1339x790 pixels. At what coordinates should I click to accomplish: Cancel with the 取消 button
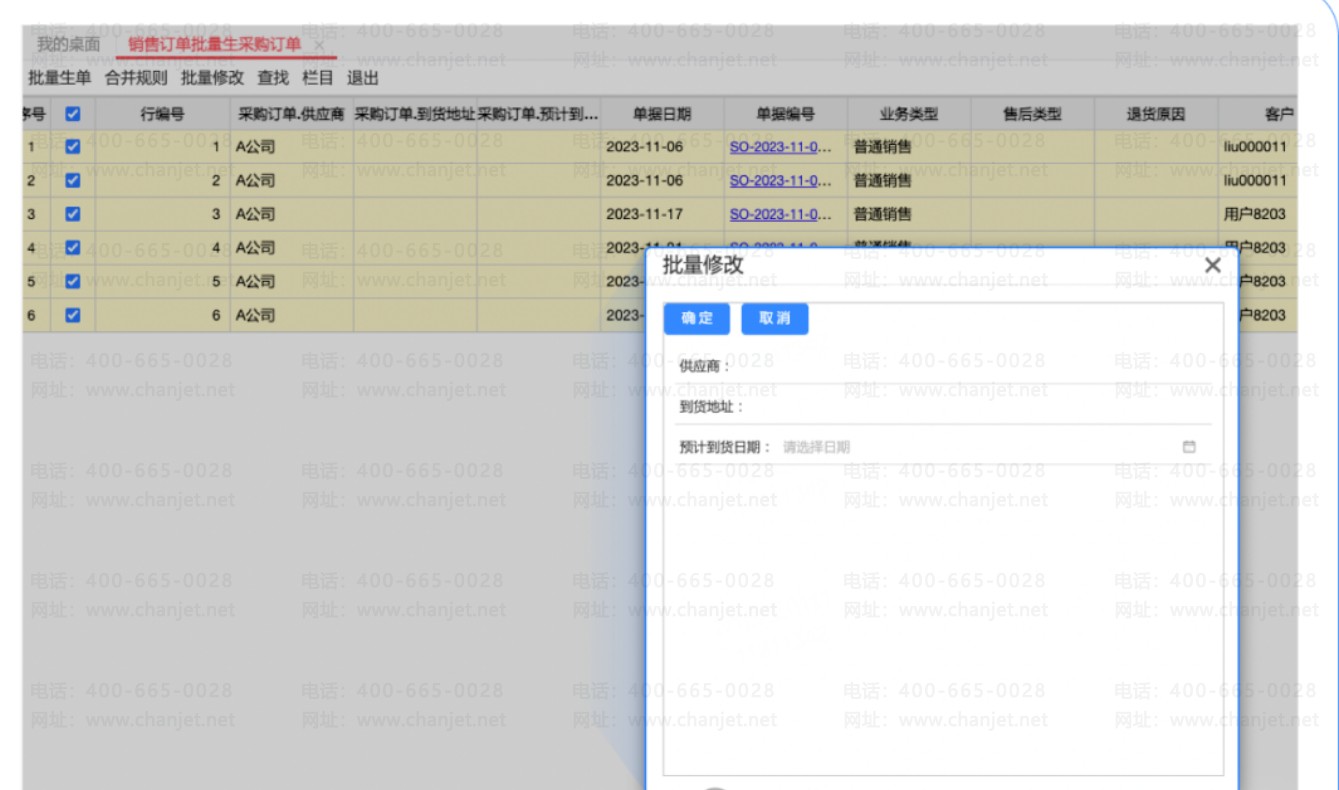click(775, 318)
